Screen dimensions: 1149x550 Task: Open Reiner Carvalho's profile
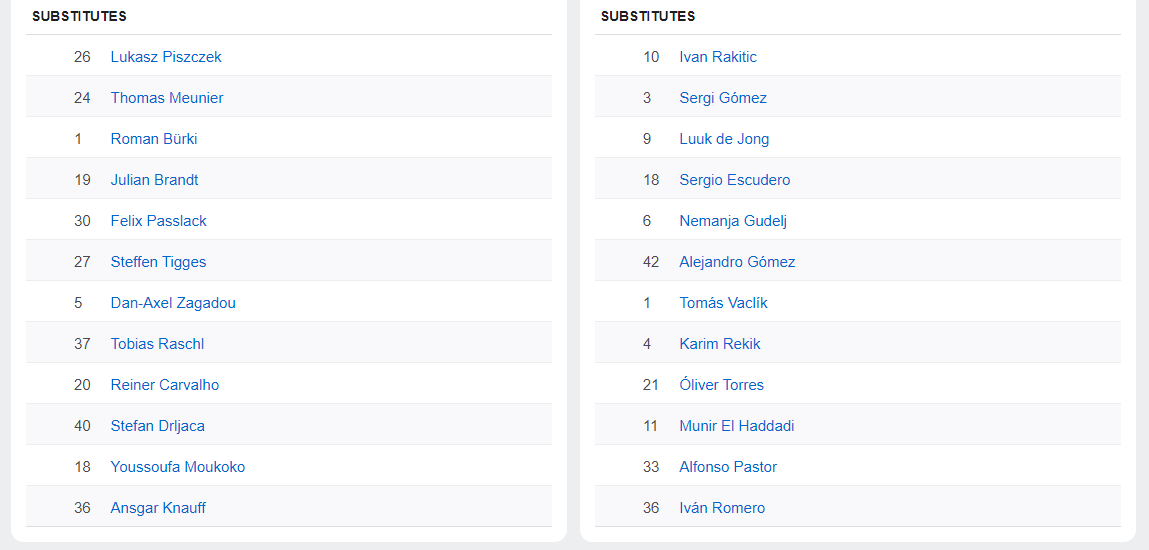(x=165, y=385)
